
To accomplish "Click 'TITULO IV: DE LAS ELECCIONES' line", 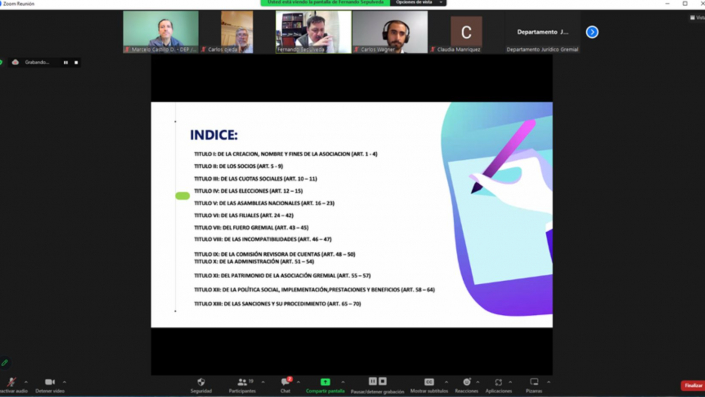I will coord(248,191).
